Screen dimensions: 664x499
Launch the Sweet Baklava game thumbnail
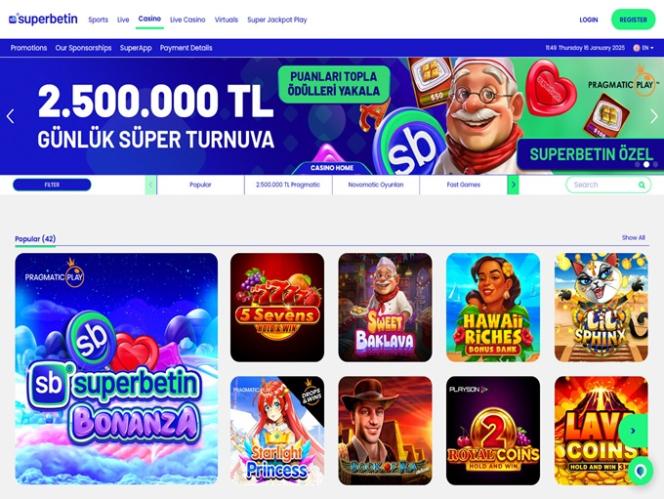(385, 308)
